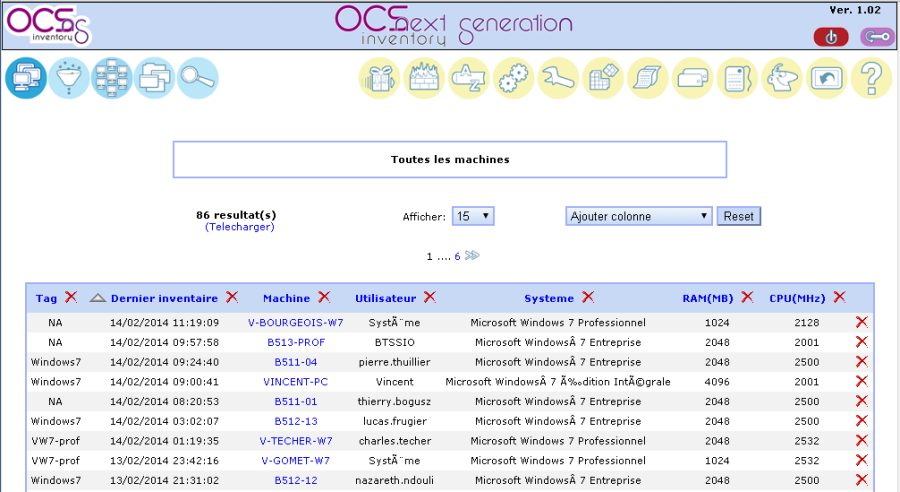Remove the Dernier inventaire column
The width and height of the screenshot is (900, 492).
point(232,297)
